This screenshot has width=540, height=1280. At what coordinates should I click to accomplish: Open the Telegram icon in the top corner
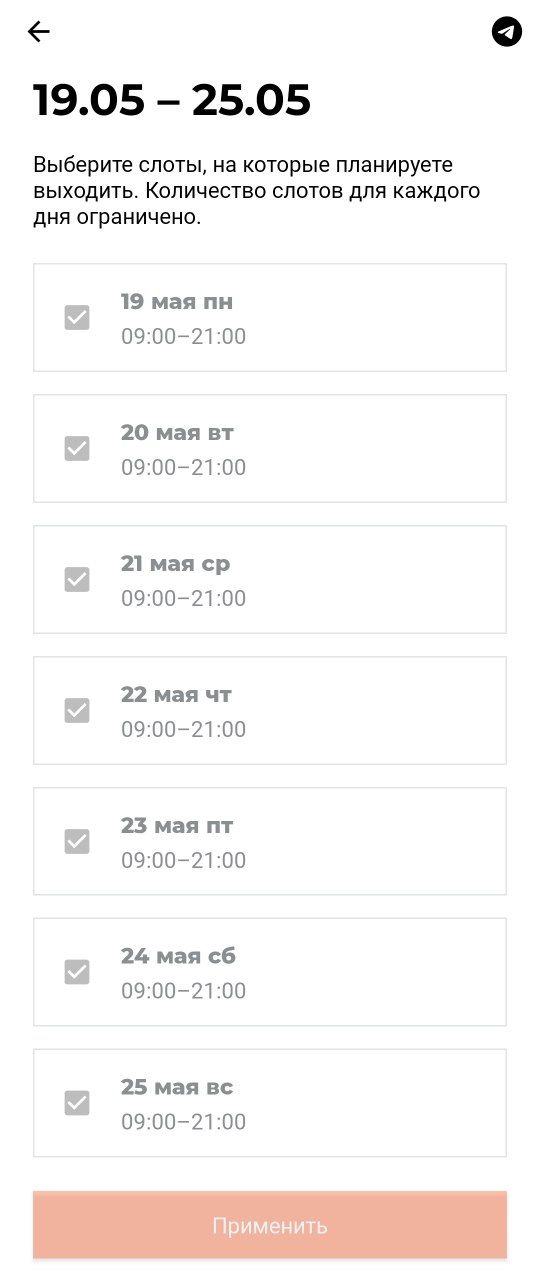(x=507, y=32)
